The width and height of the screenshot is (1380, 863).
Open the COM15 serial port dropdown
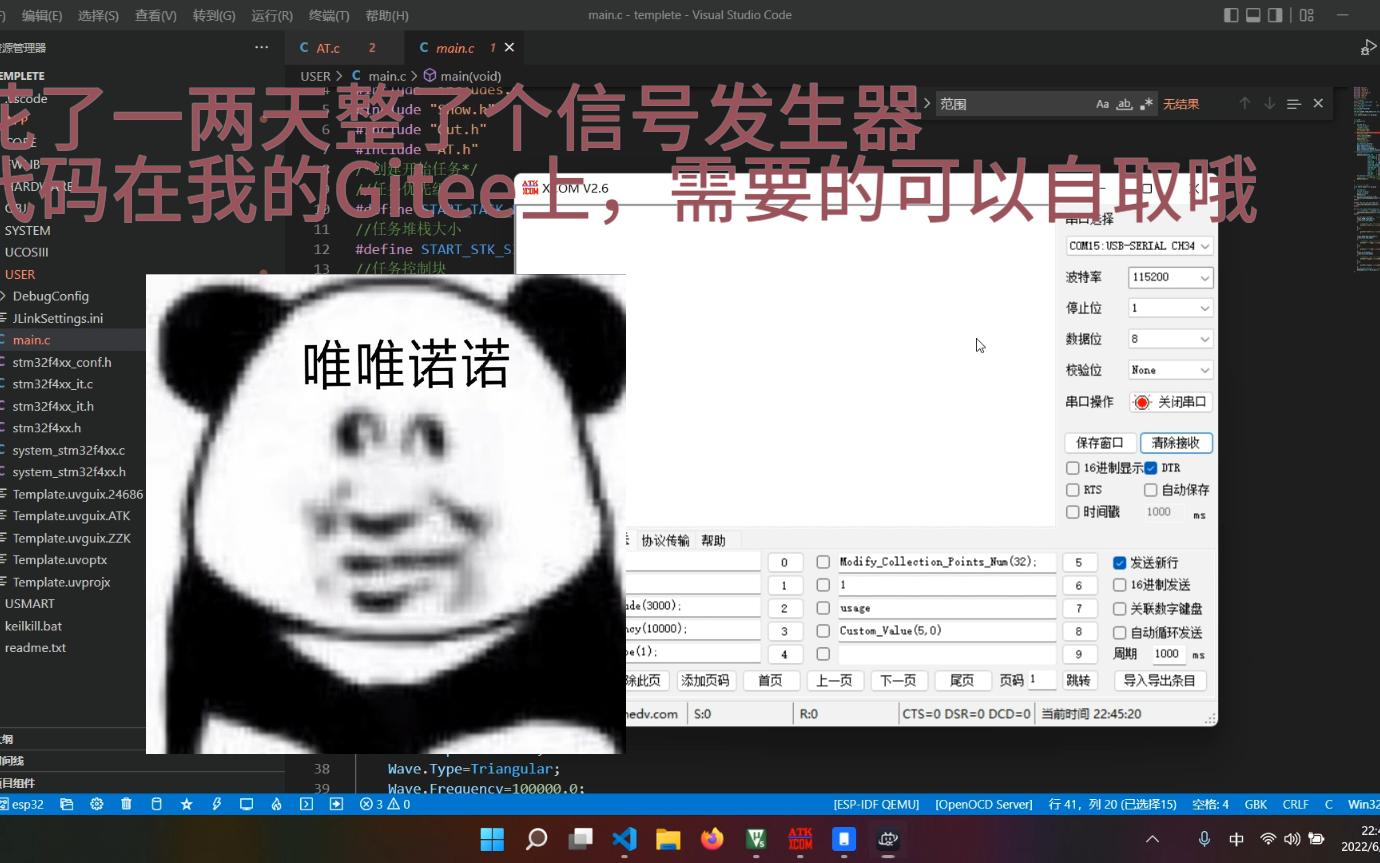point(1139,246)
